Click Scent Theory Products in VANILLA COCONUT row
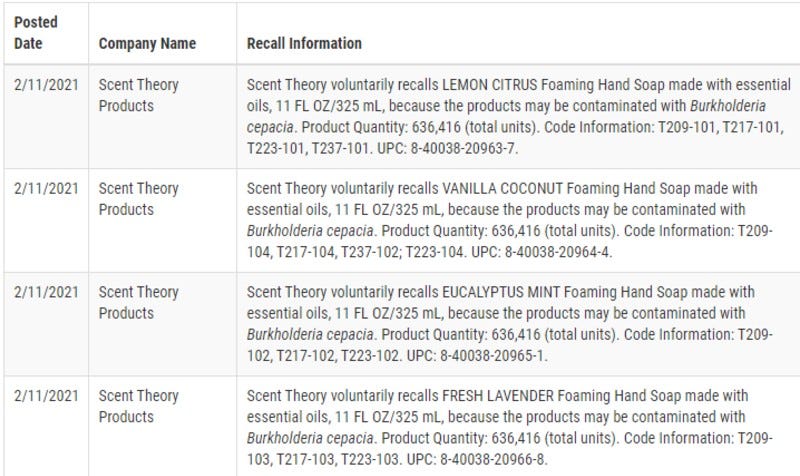 click(x=139, y=198)
